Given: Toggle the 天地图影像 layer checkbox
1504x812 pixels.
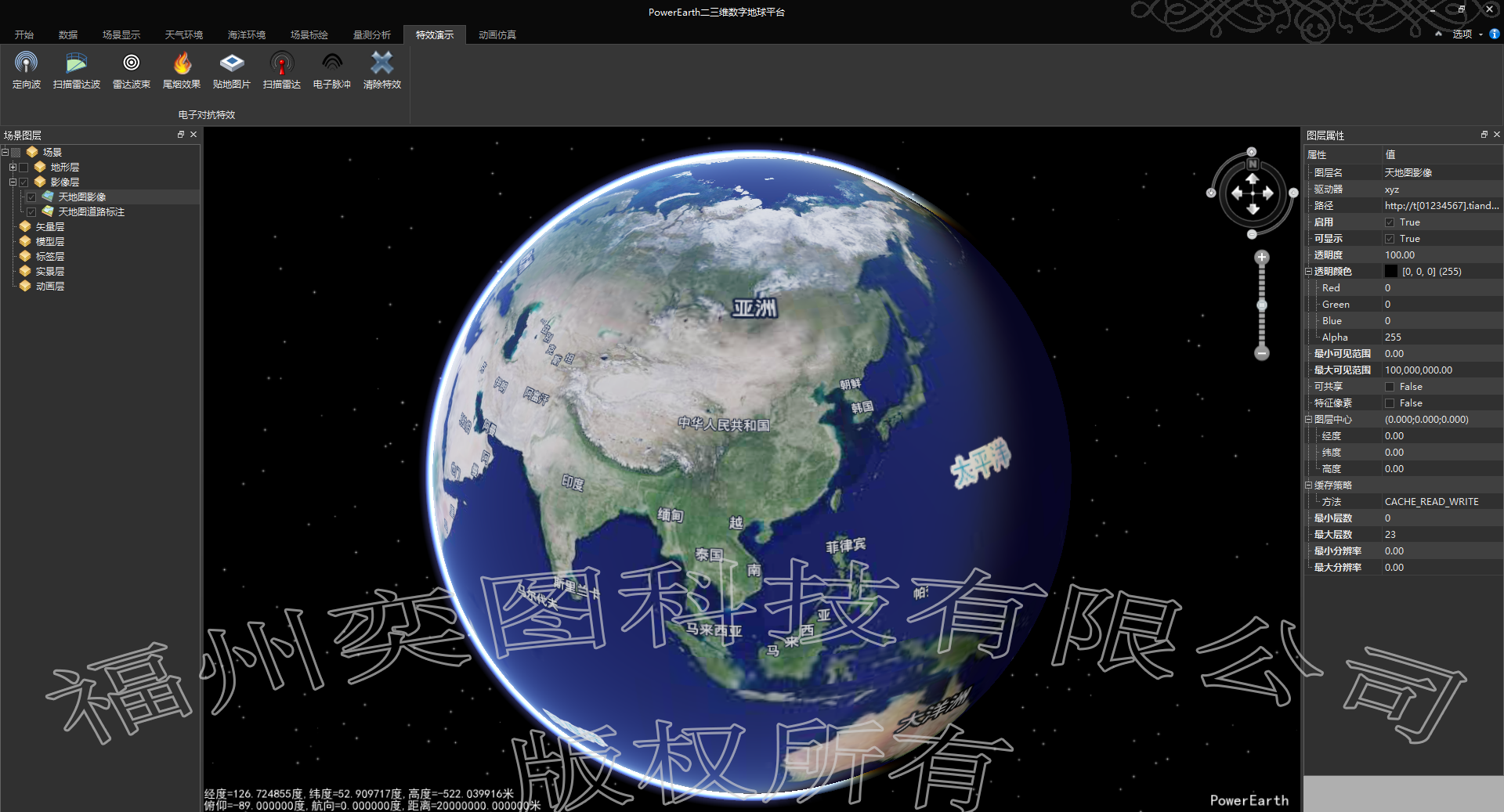Looking at the screenshot, I should (31, 197).
